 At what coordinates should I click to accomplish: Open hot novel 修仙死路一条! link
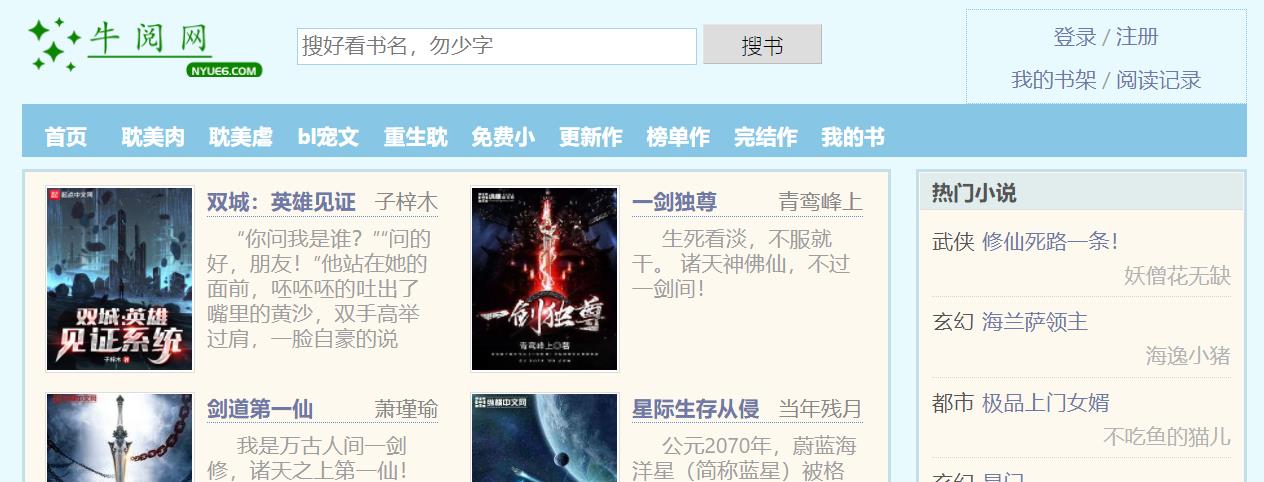(1051, 241)
